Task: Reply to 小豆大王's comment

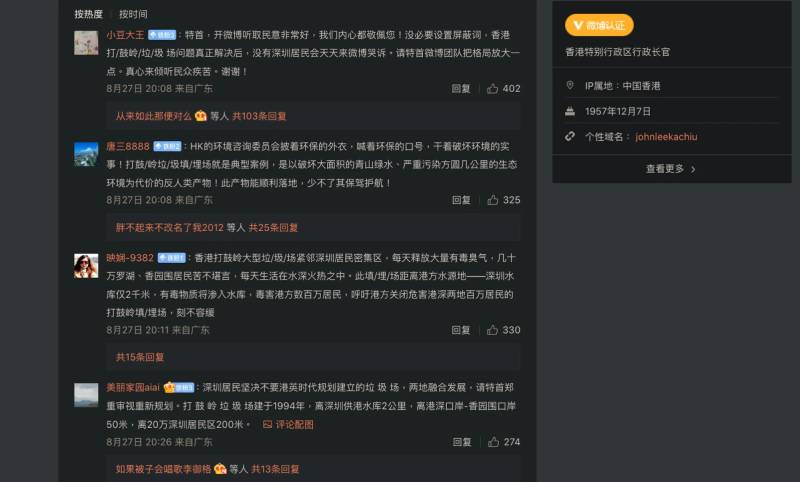Action: pyautogui.click(x=461, y=89)
